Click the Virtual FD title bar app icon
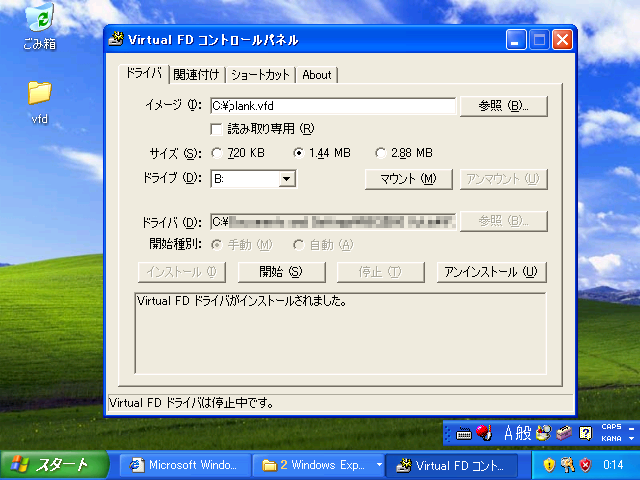640x480 pixels. coord(116,40)
